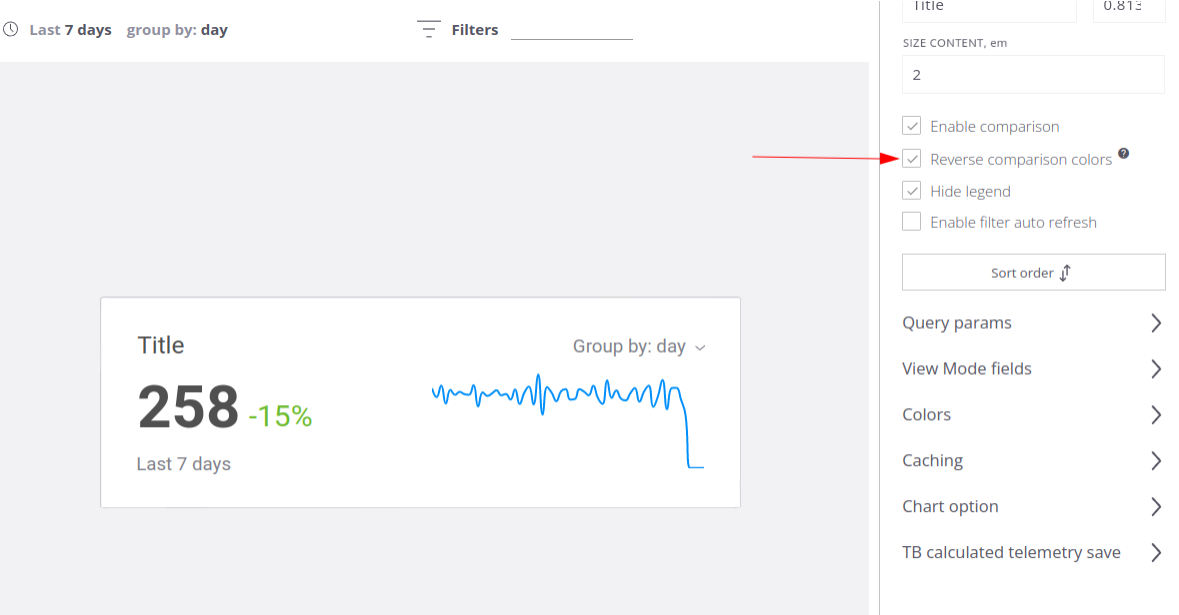Toggle the Hide legend checkbox
Screen dimensions: 1179x615
[911, 190]
